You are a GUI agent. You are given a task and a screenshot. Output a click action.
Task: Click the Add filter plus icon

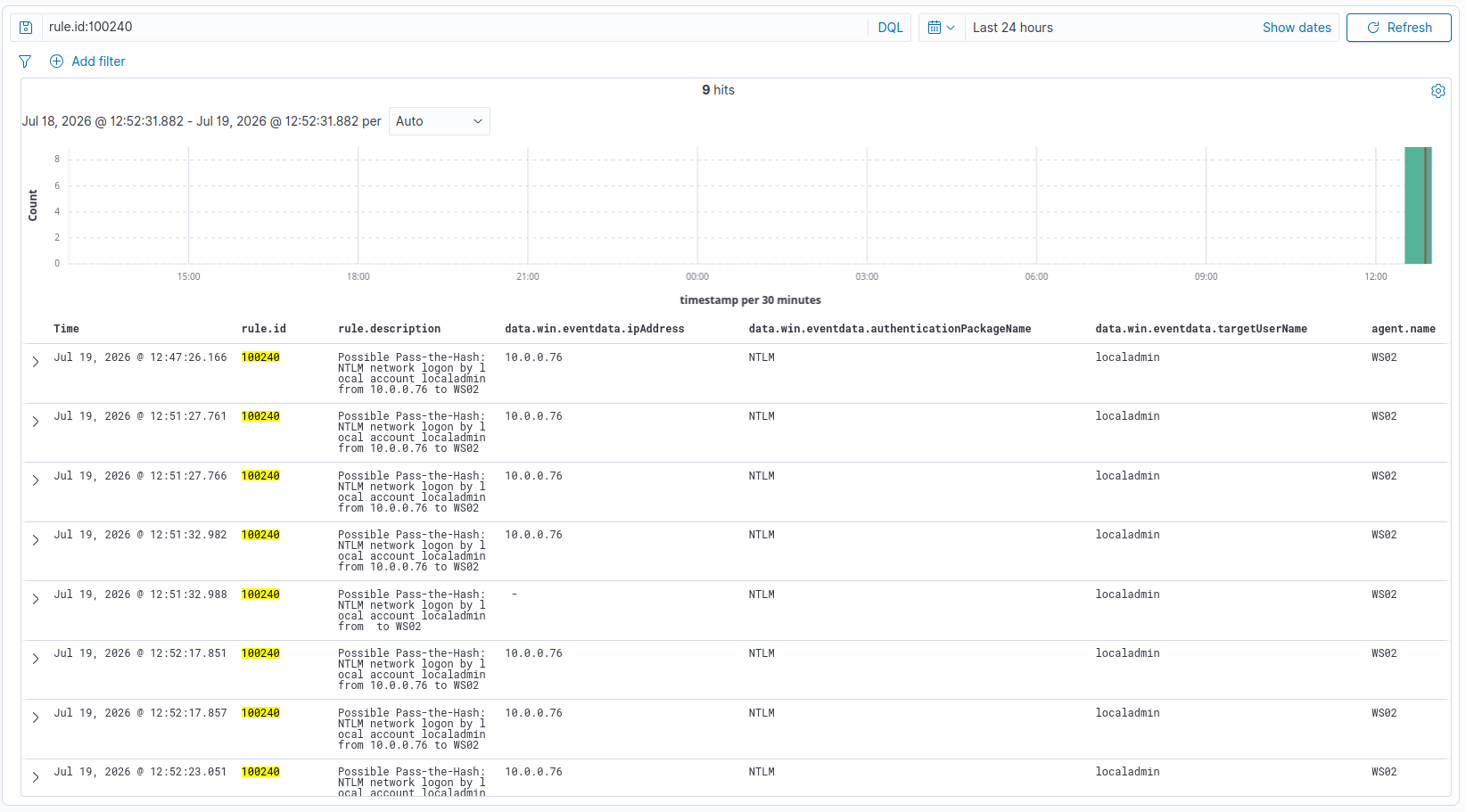(56, 62)
